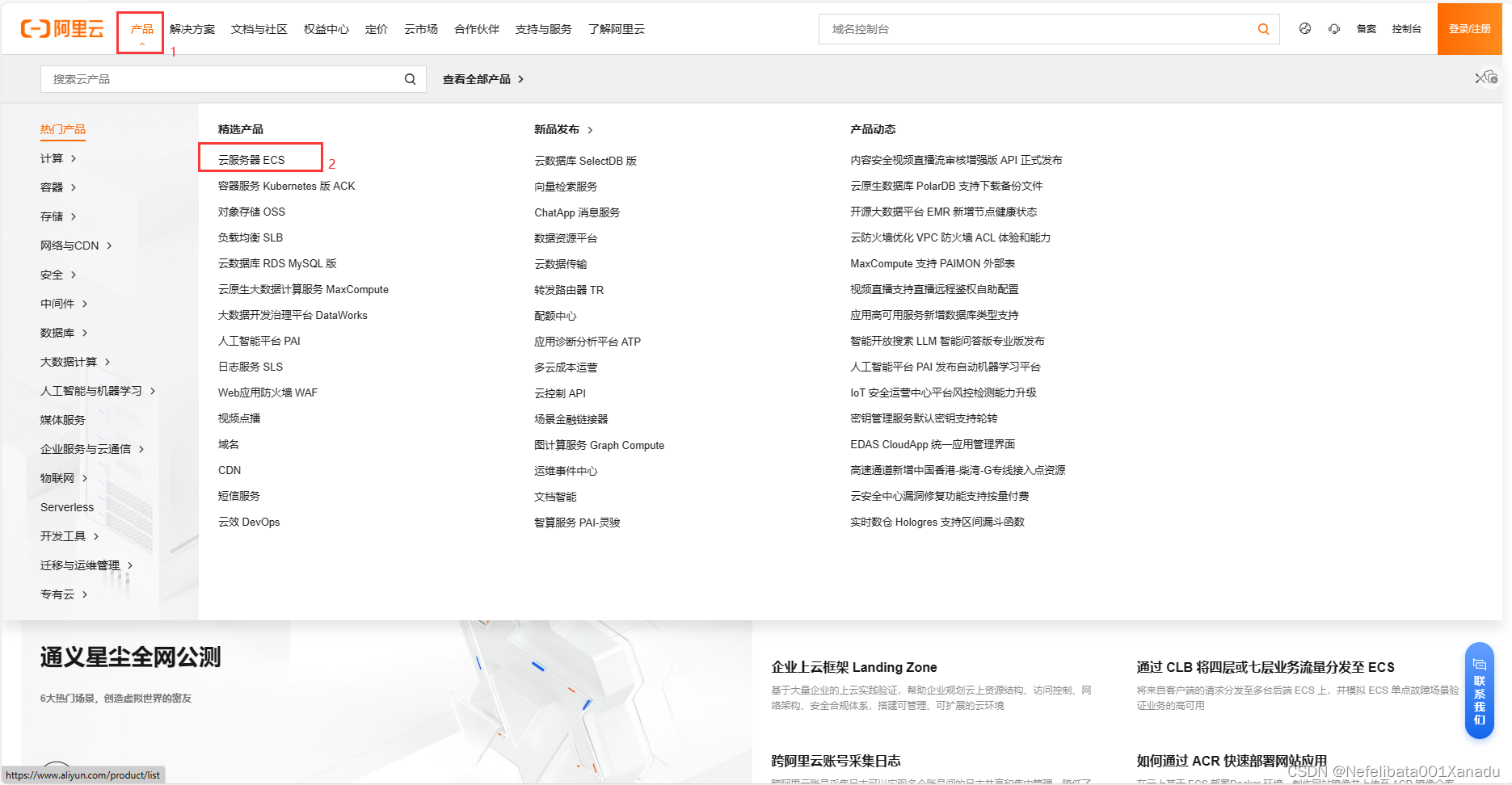
Task: Click 查看全部产品 link
Action: click(483, 79)
